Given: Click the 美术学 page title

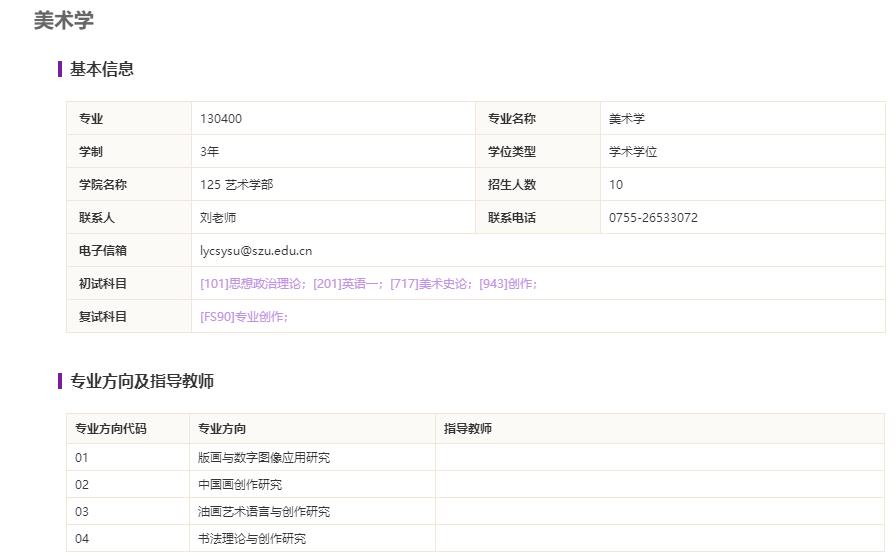Looking at the screenshot, I should (x=64, y=21).
